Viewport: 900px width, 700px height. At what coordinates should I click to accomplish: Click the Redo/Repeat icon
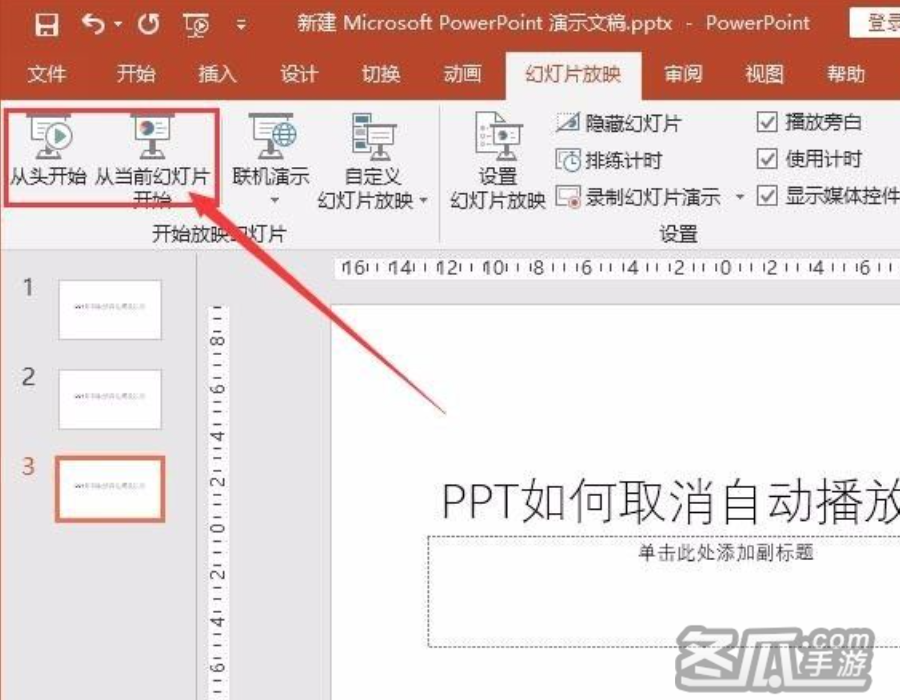click(x=149, y=25)
